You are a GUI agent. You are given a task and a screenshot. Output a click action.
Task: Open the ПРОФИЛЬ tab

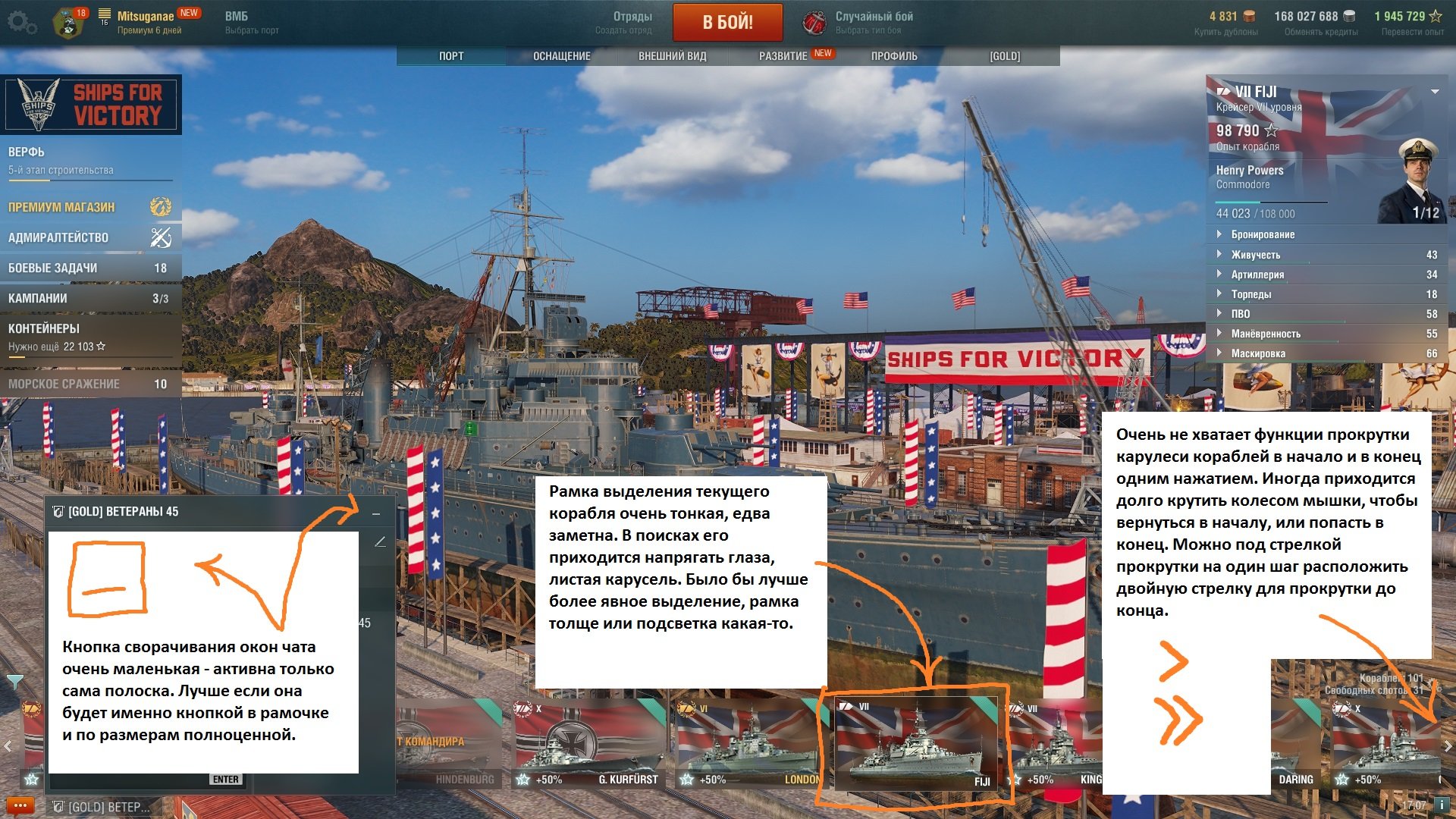[x=894, y=56]
